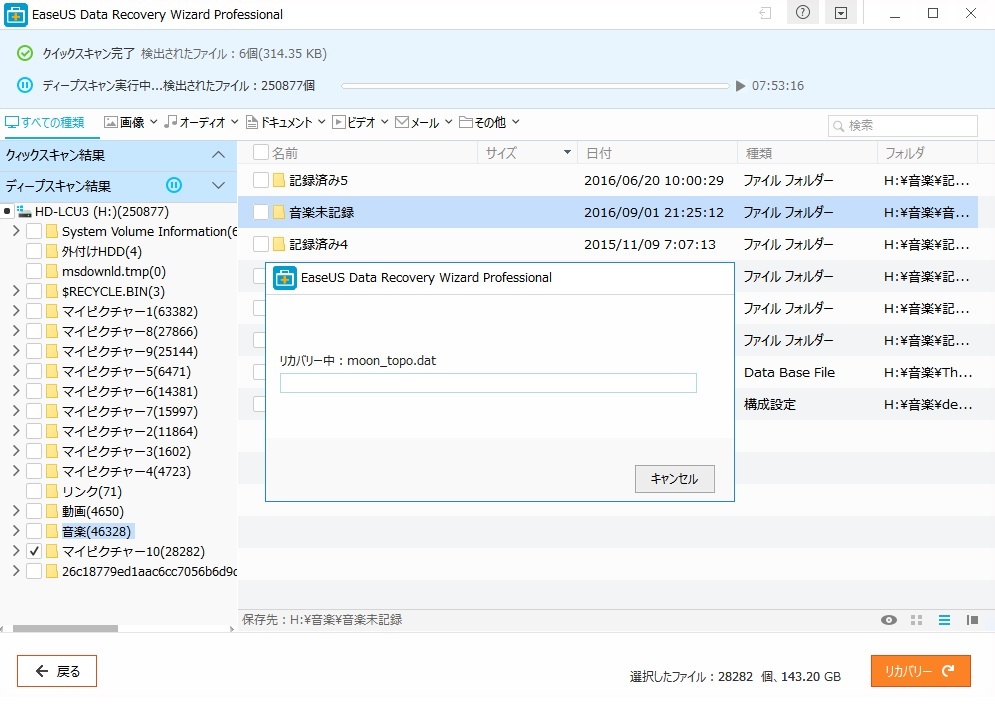
Task: Sort by 種類 column header
Action: 806,152
